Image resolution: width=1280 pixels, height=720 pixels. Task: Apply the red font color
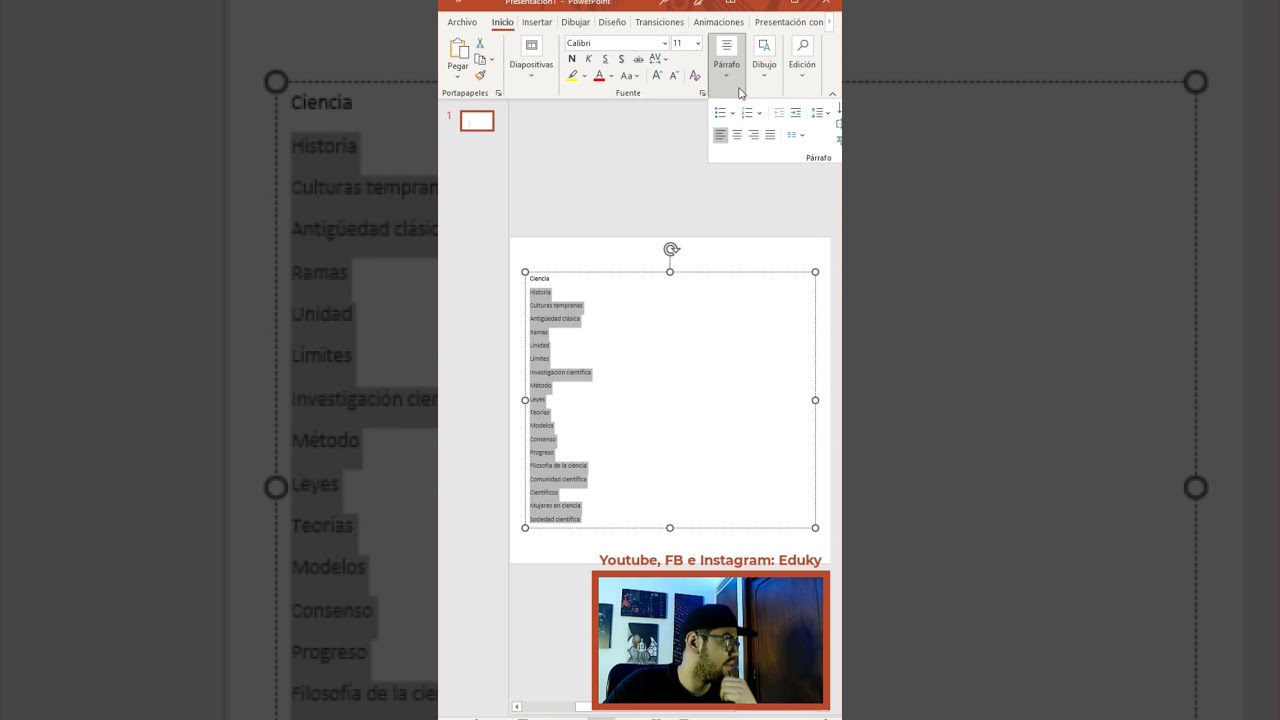click(599, 76)
